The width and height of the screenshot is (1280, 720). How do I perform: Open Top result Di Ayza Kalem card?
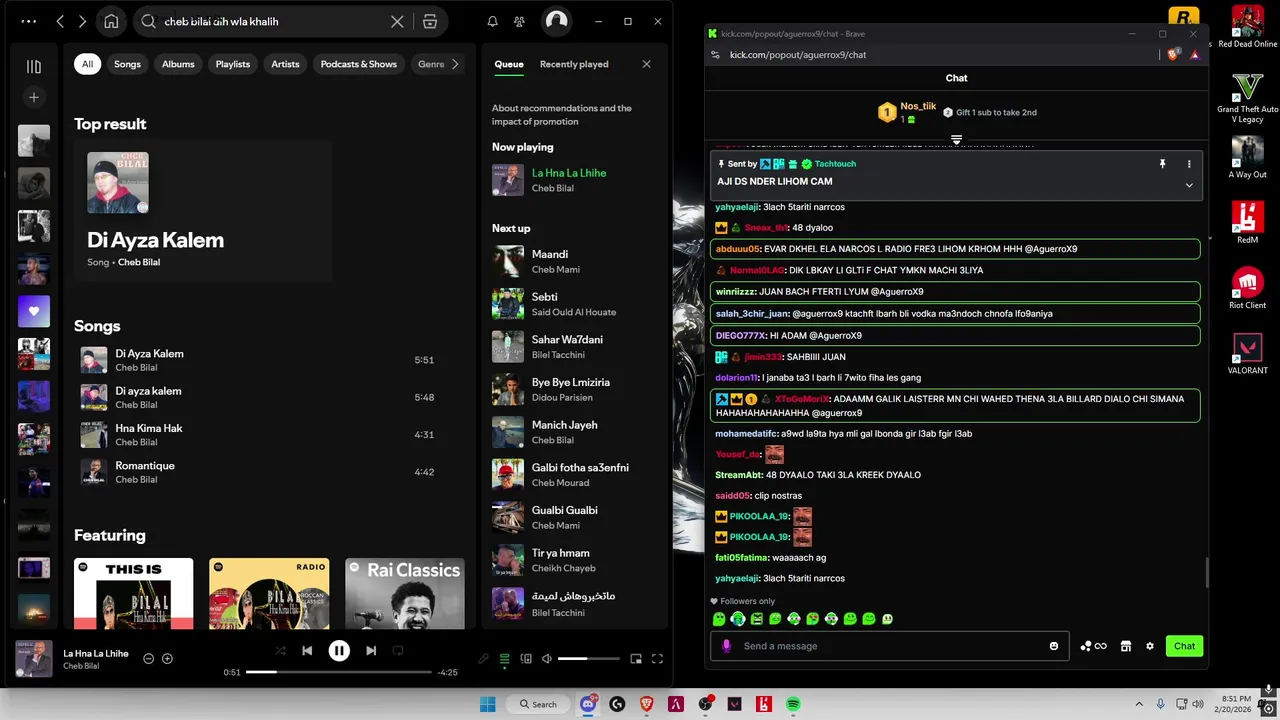(203, 212)
